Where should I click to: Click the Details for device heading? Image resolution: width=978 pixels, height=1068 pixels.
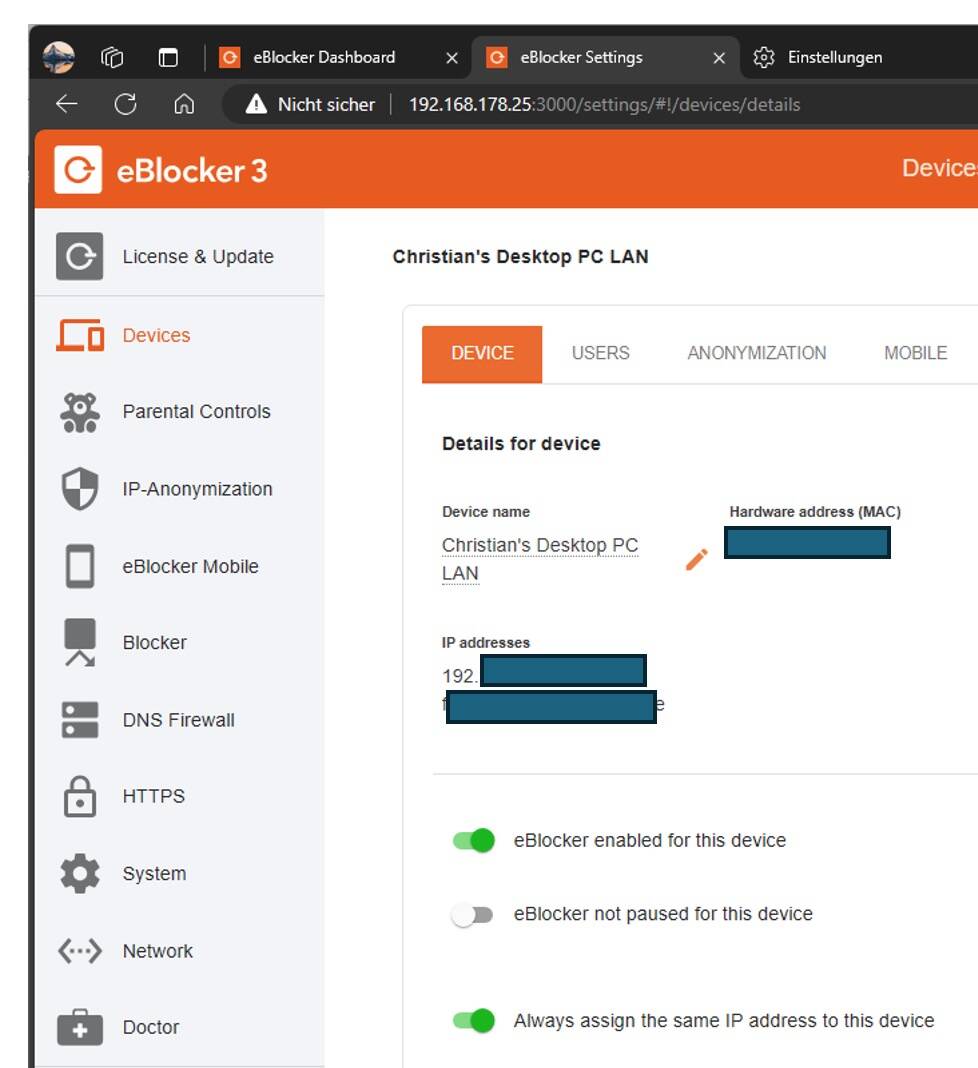tap(521, 443)
